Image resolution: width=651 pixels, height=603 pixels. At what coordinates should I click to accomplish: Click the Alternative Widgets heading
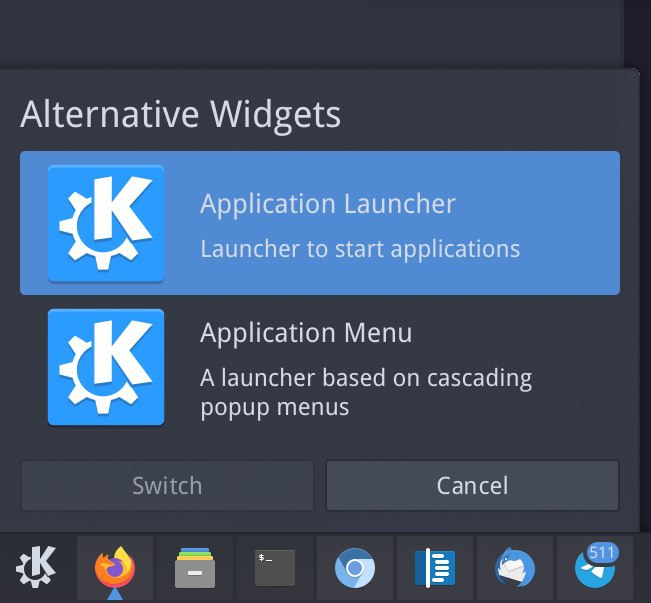click(180, 114)
